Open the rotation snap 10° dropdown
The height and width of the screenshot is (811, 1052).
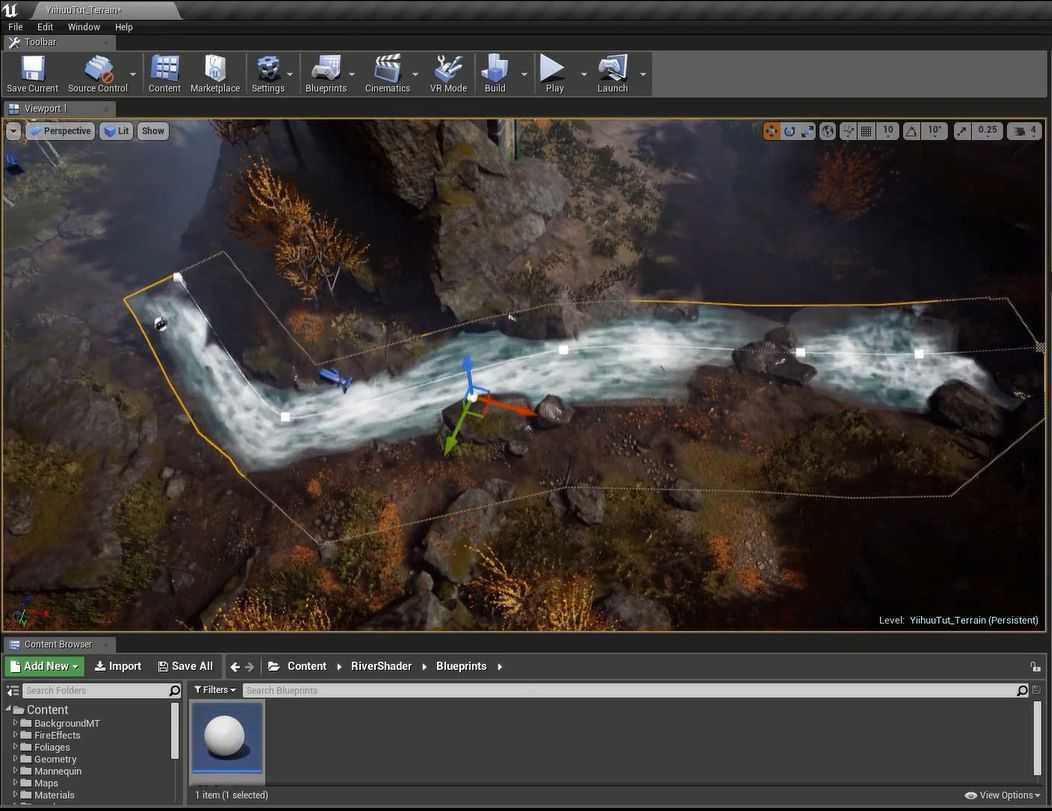(x=935, y=131)
